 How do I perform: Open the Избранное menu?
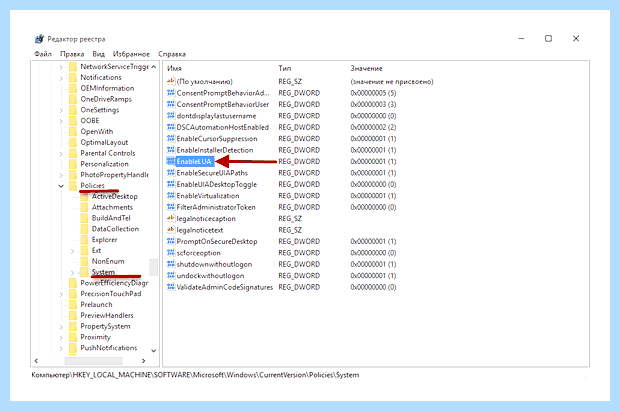click(x=131, y=54)
